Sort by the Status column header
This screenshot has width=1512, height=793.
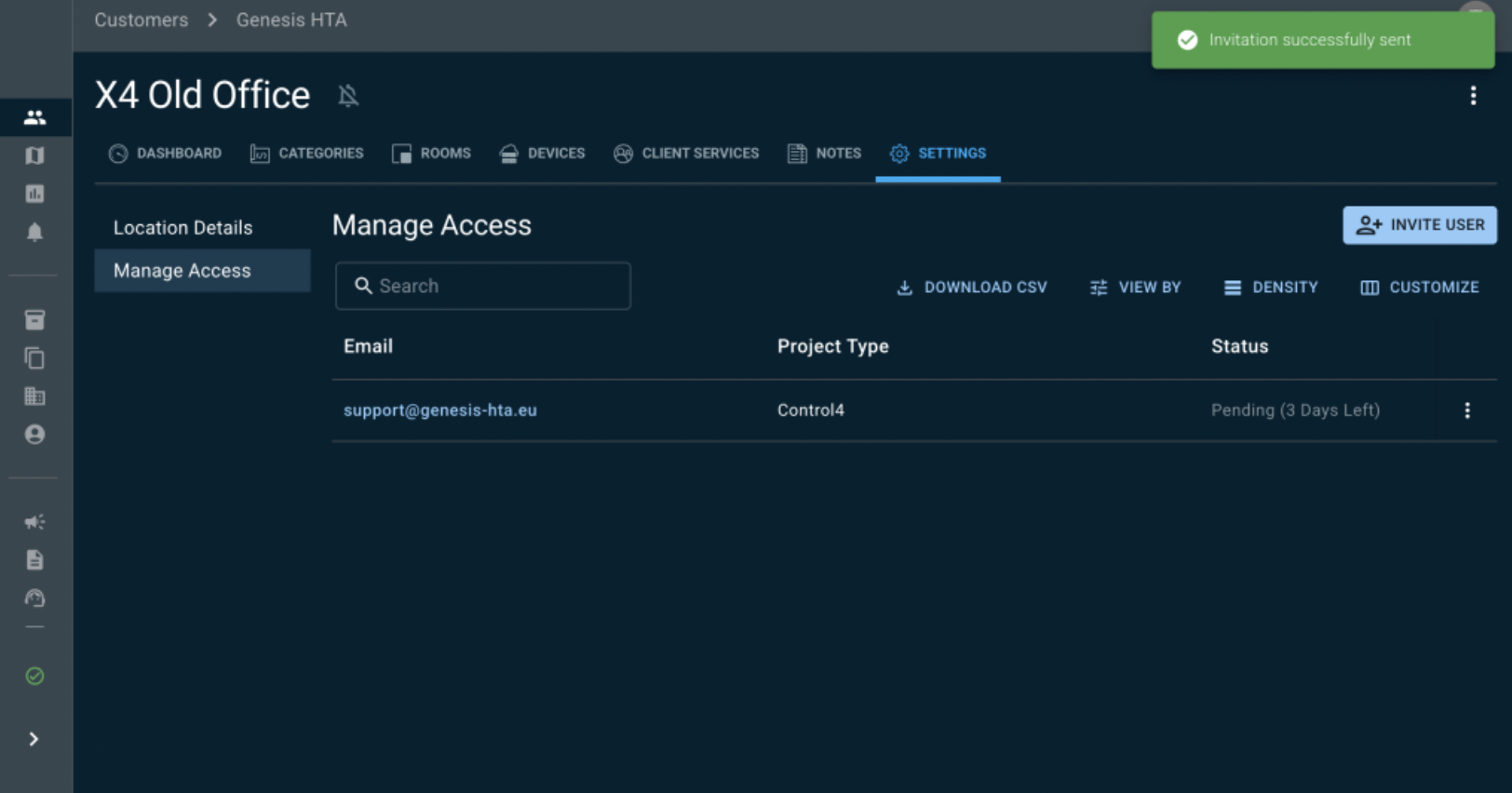click(1240, 346)
